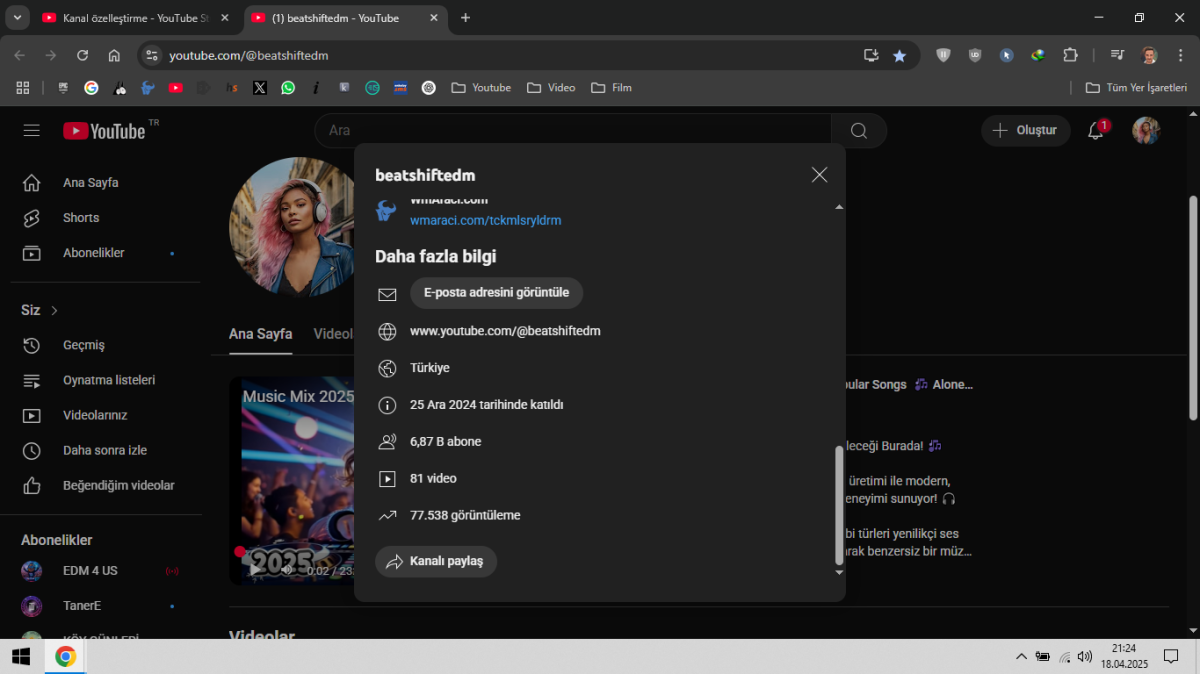This screenshot has width=1200, height=674.
Task: Open the X (Twitter) bookmark
Action: point(260,88)
